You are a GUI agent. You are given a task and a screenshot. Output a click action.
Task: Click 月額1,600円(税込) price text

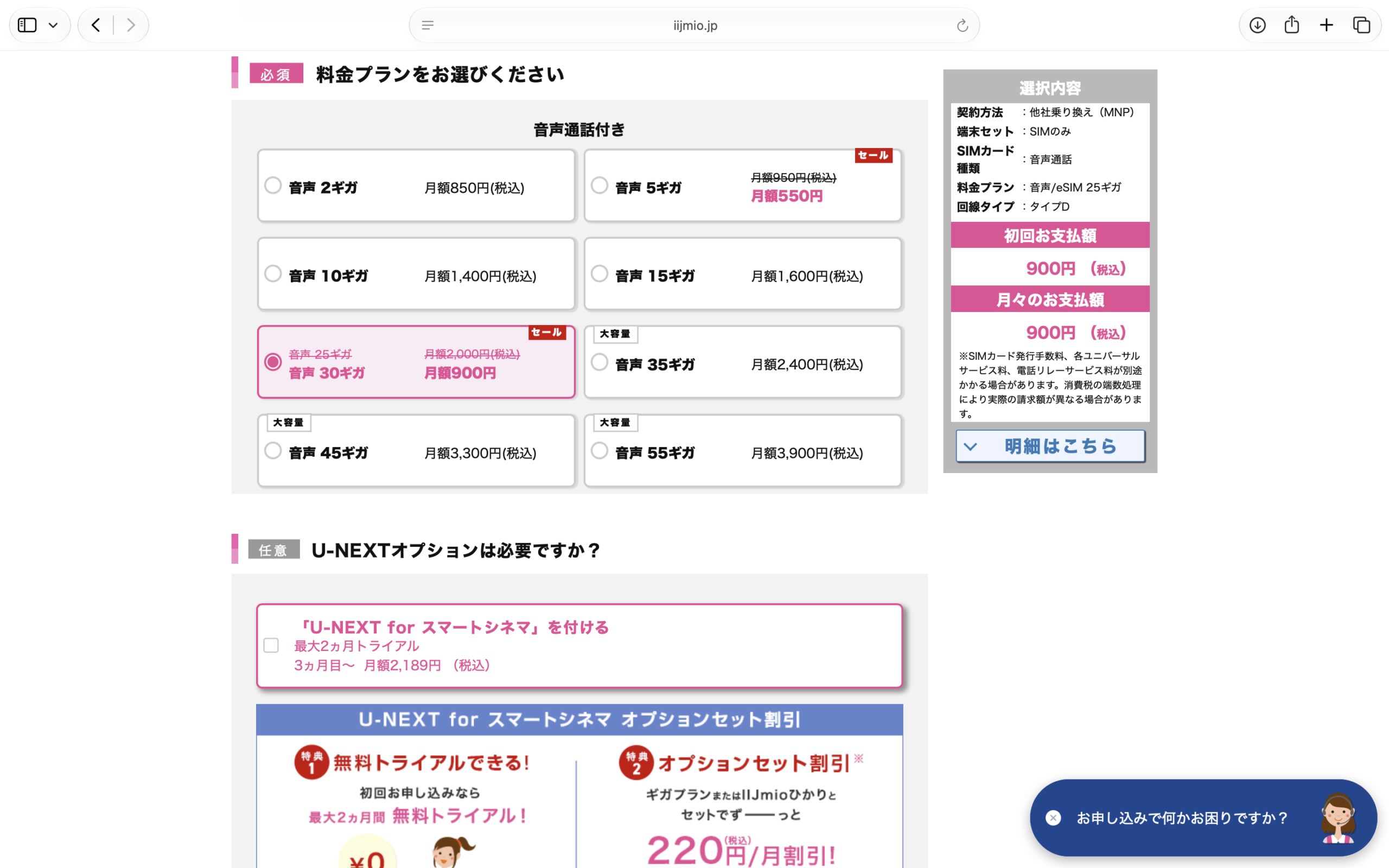[807, 276]
